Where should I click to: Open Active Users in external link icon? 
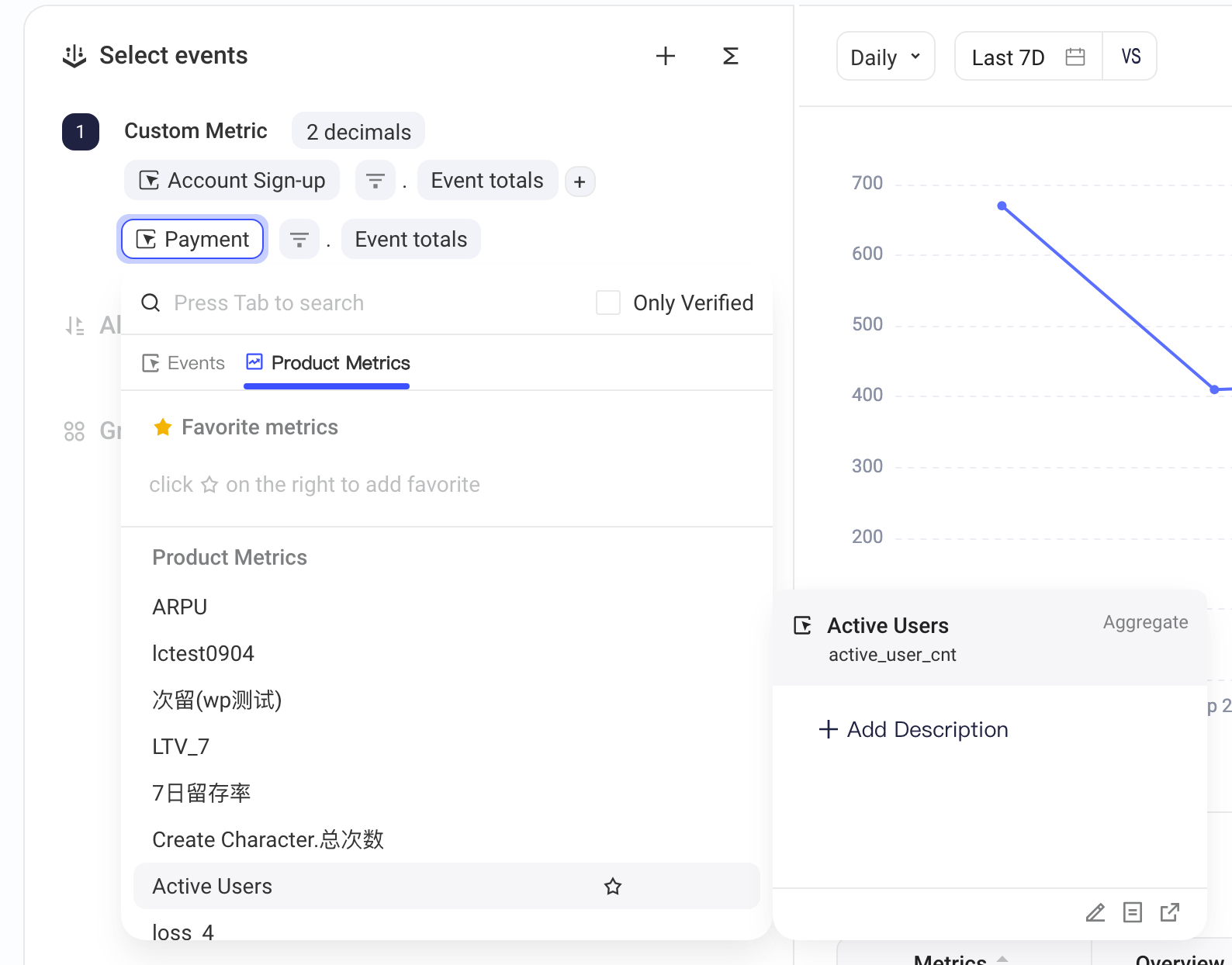(1170, 912)
